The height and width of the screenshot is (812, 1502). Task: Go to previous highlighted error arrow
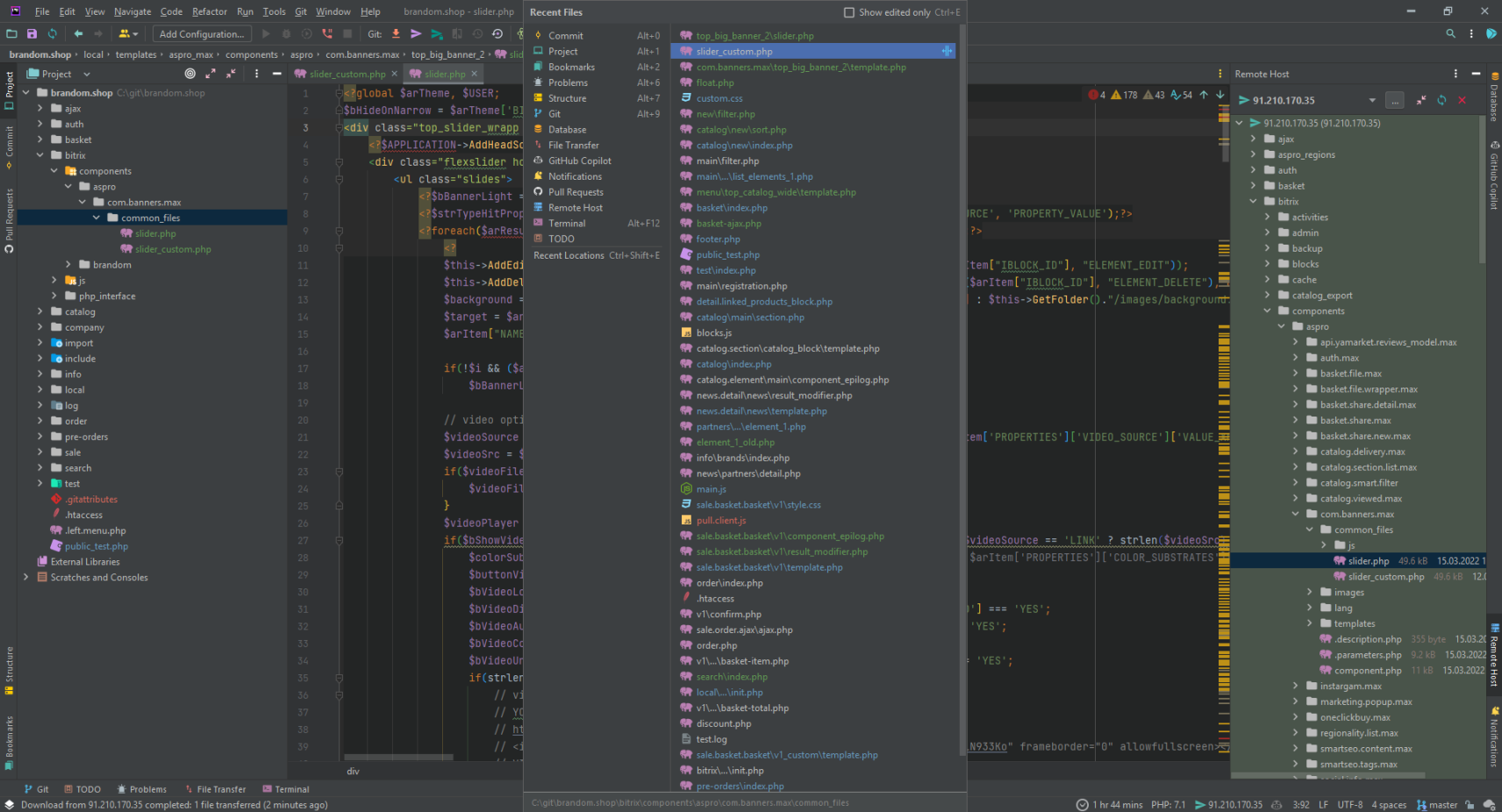click(x=1204, y=95)
